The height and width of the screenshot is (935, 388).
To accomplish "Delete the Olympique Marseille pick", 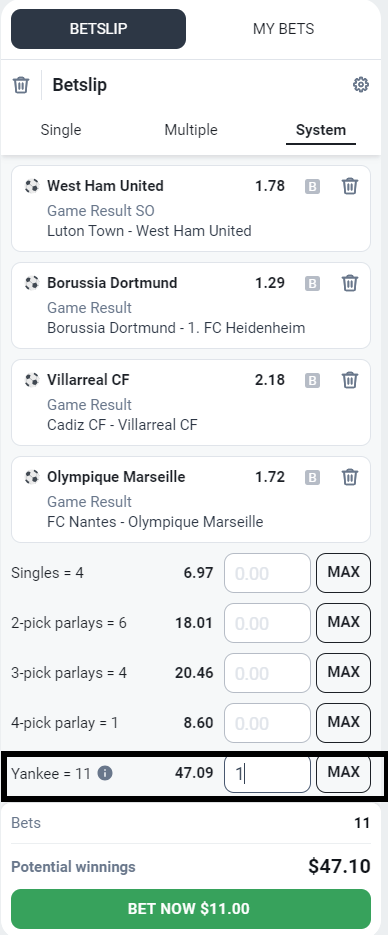I will coord(350,477).
